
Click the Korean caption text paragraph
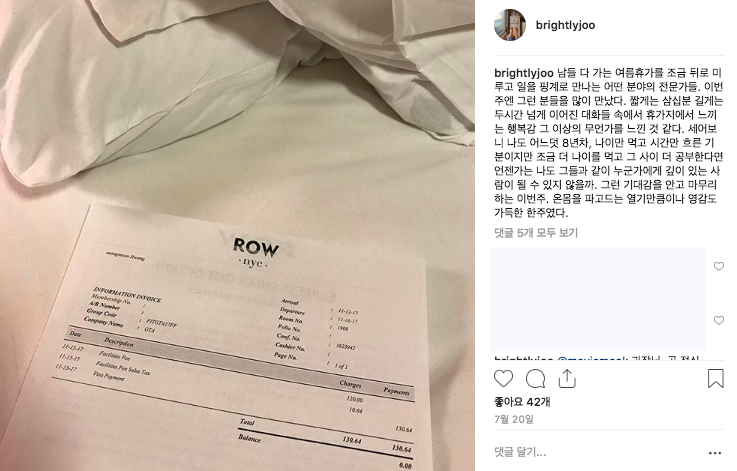(x=608, y=142)
